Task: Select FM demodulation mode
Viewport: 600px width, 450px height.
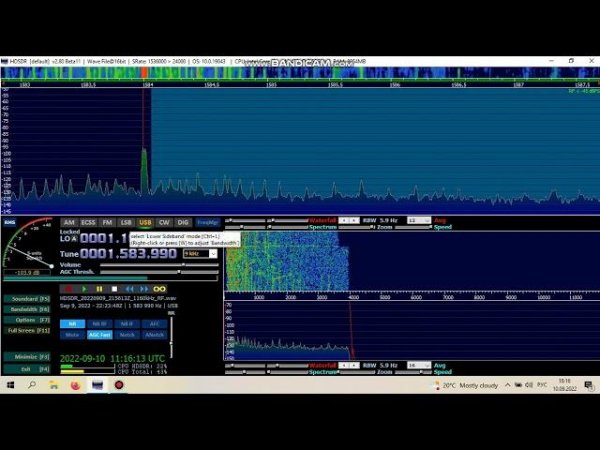Action: point(107,222)
